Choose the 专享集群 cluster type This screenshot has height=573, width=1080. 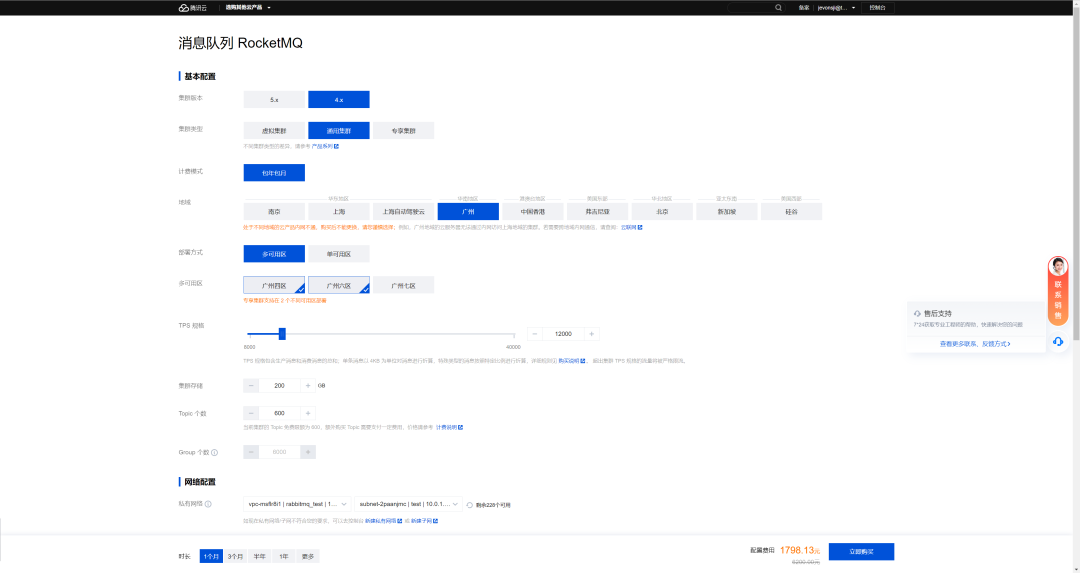point(404,130)
